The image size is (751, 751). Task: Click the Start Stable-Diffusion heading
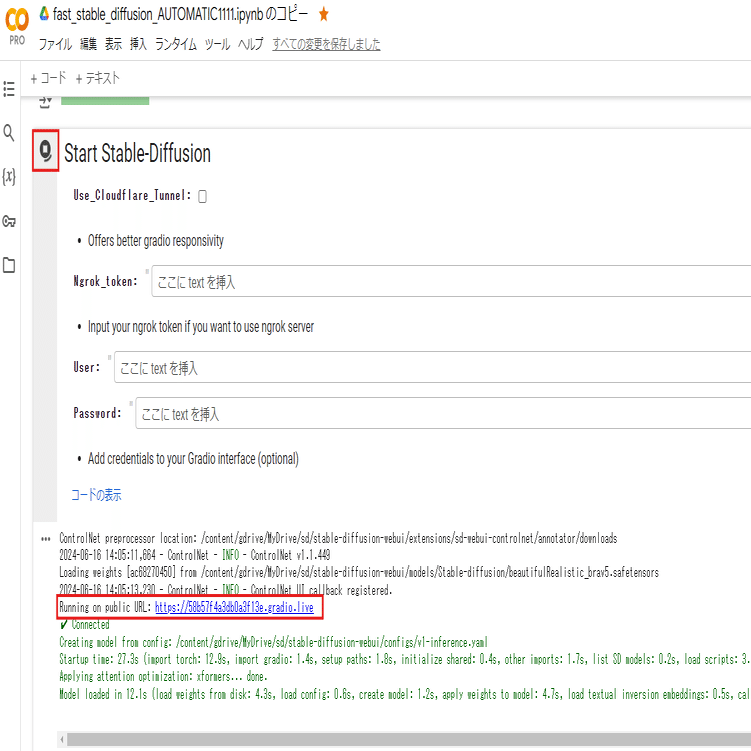[137, 153]
